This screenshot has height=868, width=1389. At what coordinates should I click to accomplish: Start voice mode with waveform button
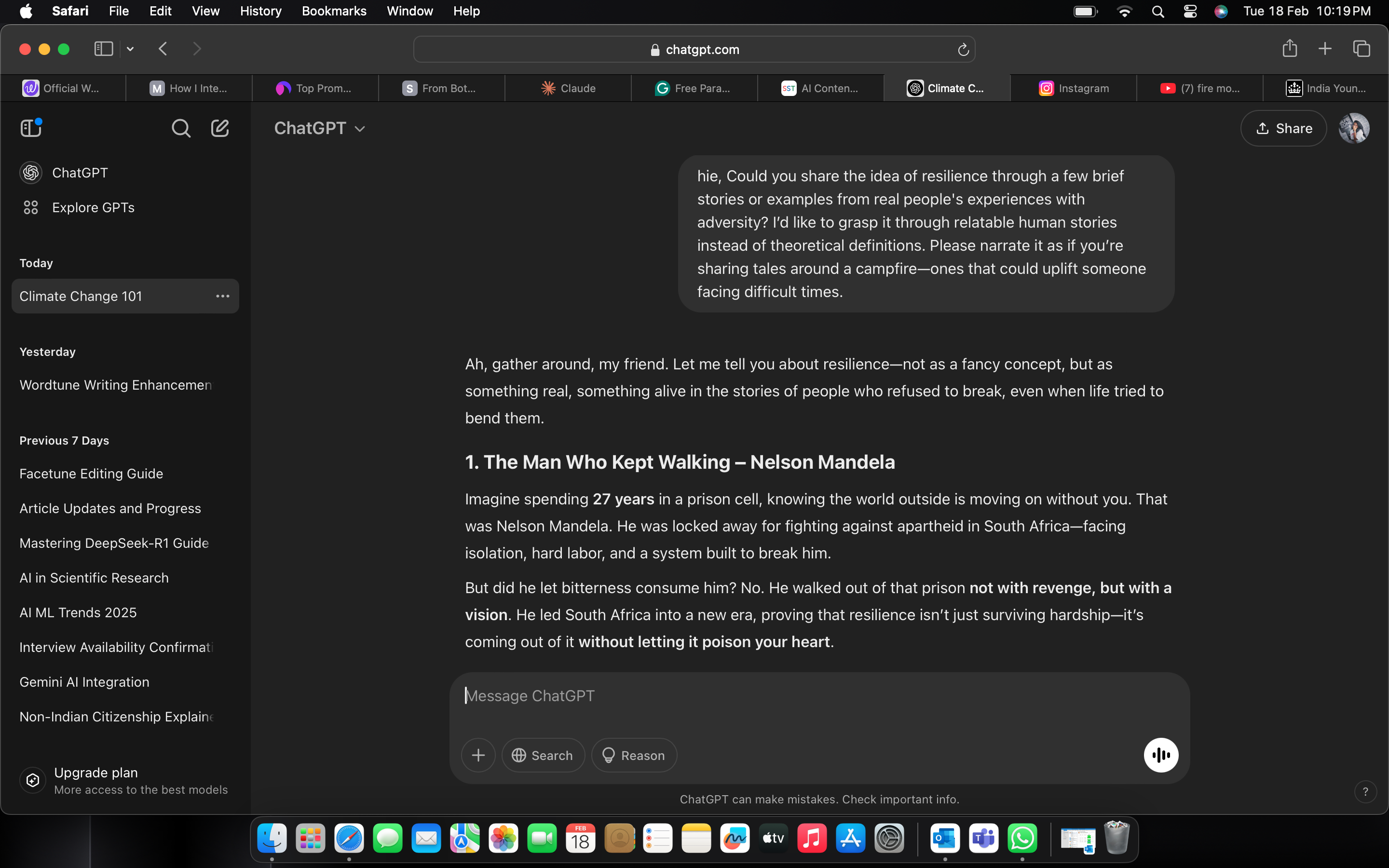[x=1160, y=755]
